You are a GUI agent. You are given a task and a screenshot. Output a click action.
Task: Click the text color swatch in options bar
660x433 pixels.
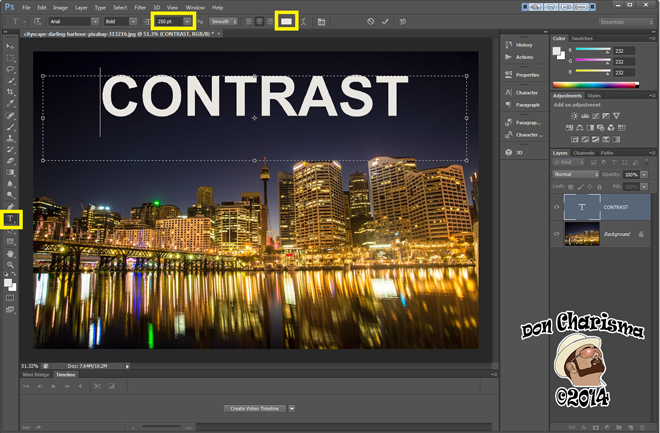pos(285,21)
